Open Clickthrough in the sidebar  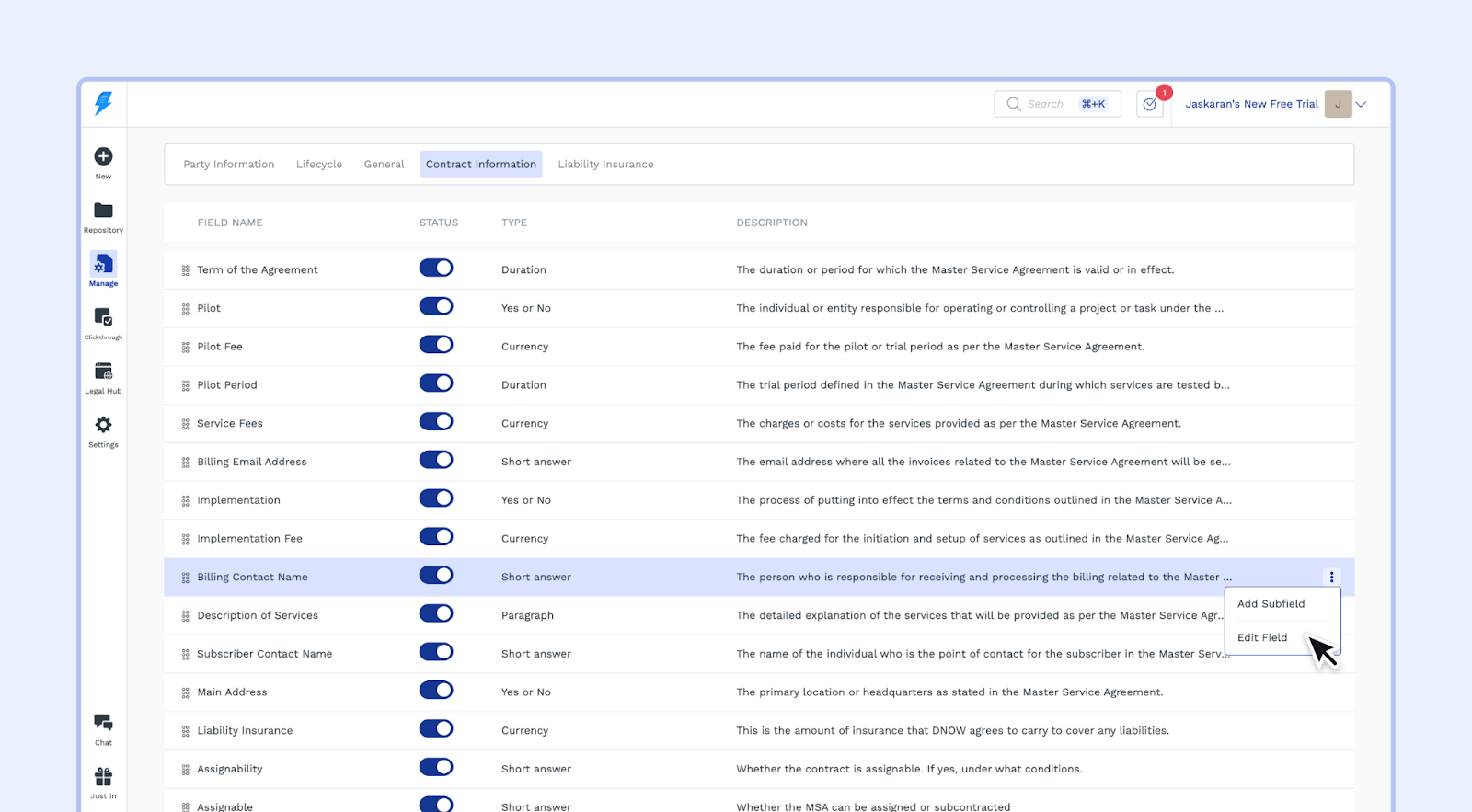click(x=103, y=318)
